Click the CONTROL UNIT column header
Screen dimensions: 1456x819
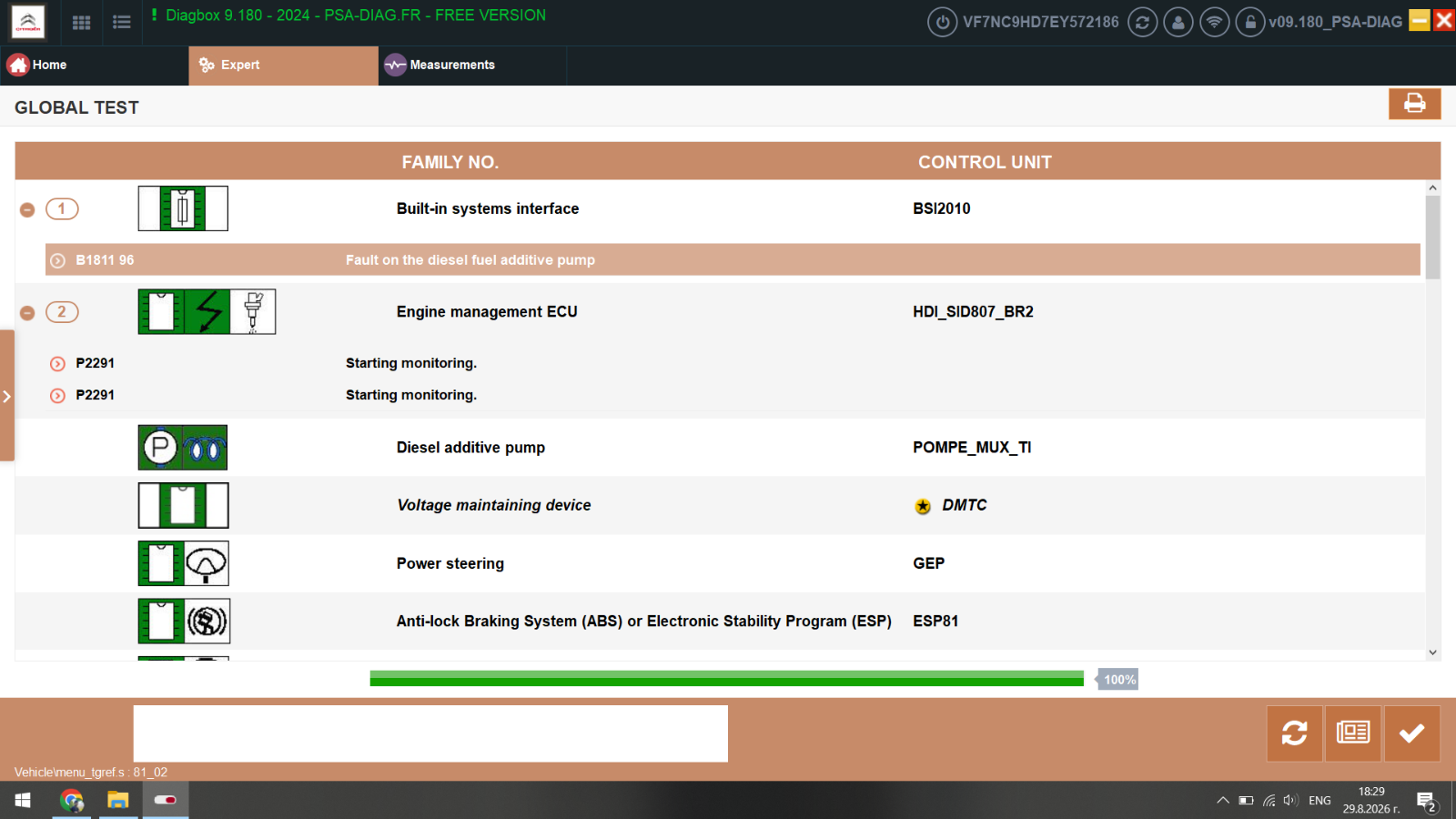[x=985, y=162]
